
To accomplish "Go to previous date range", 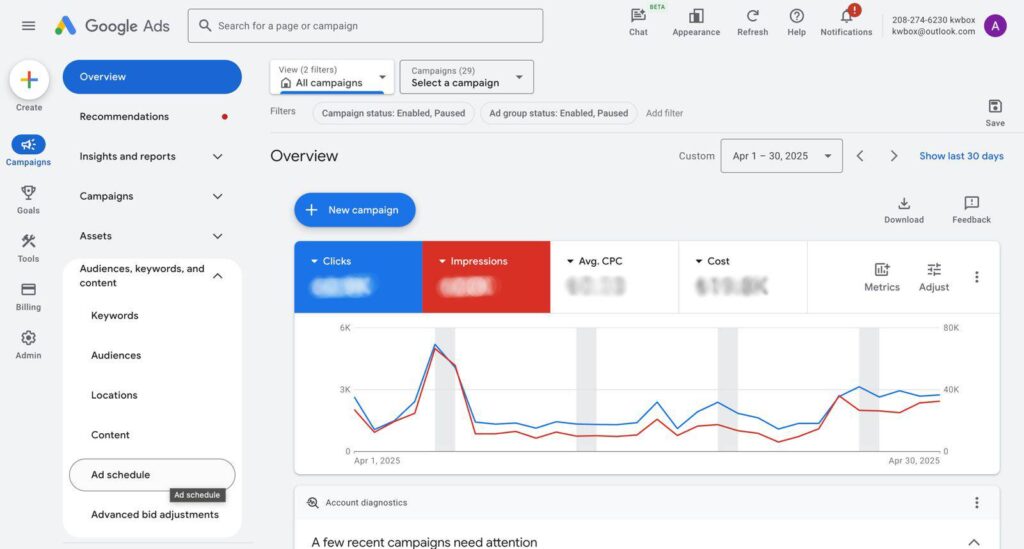I will pos(860,156).
